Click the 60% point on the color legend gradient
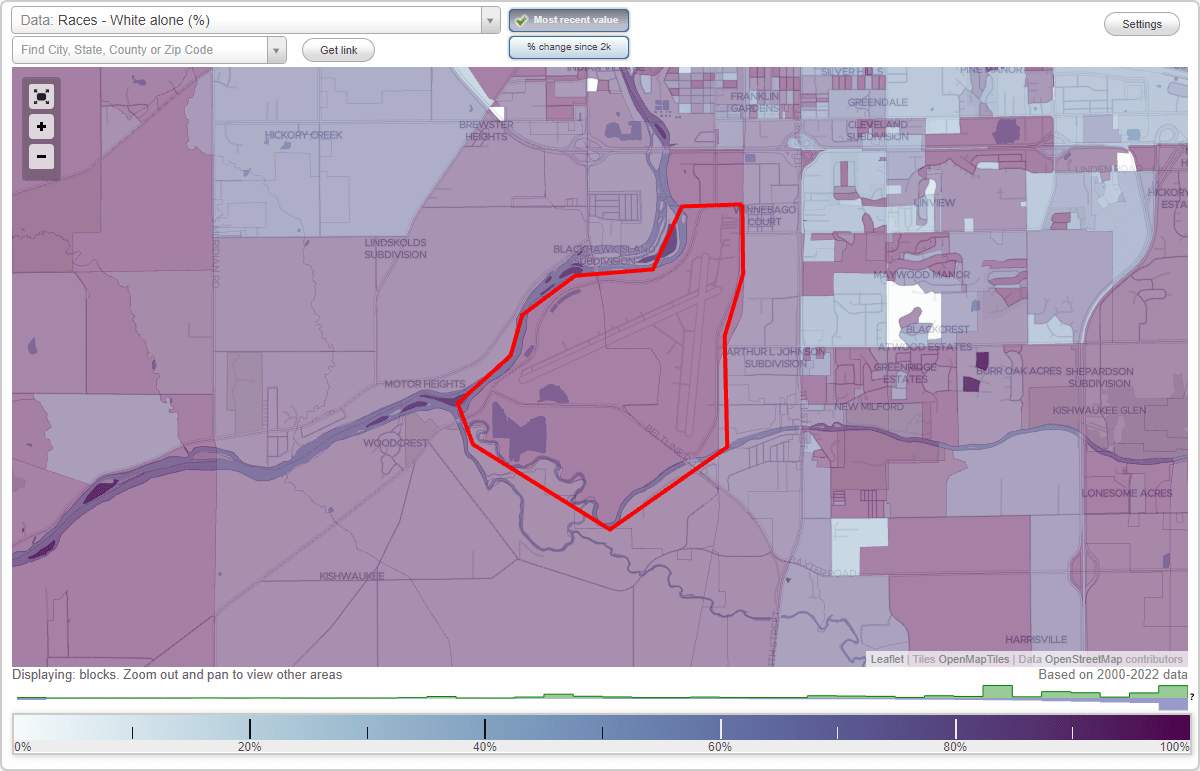 [720, 729]
